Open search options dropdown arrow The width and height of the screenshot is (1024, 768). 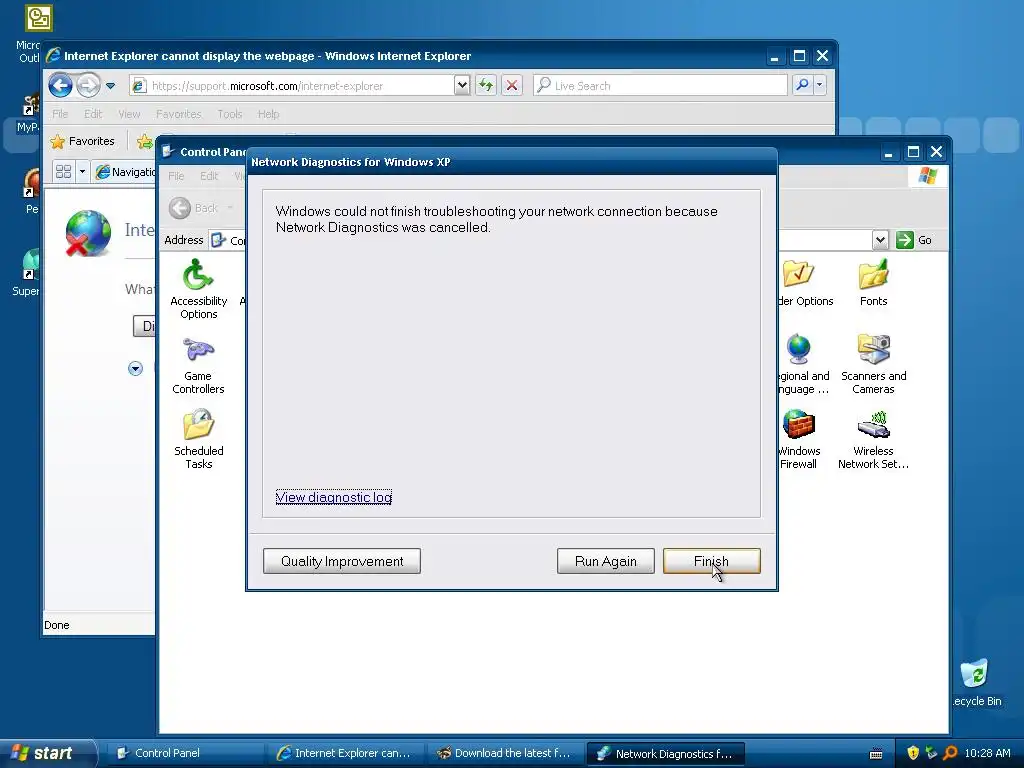(x=820, y=85)
